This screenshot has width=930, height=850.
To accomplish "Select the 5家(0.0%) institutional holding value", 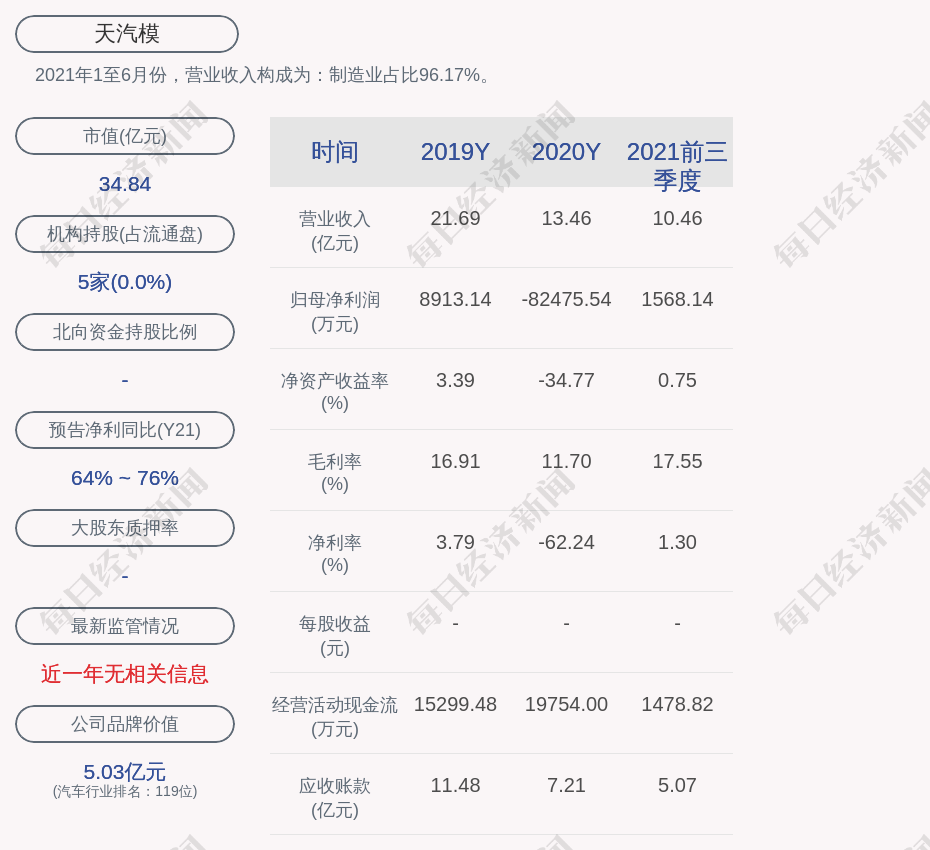I will point(125,282).
